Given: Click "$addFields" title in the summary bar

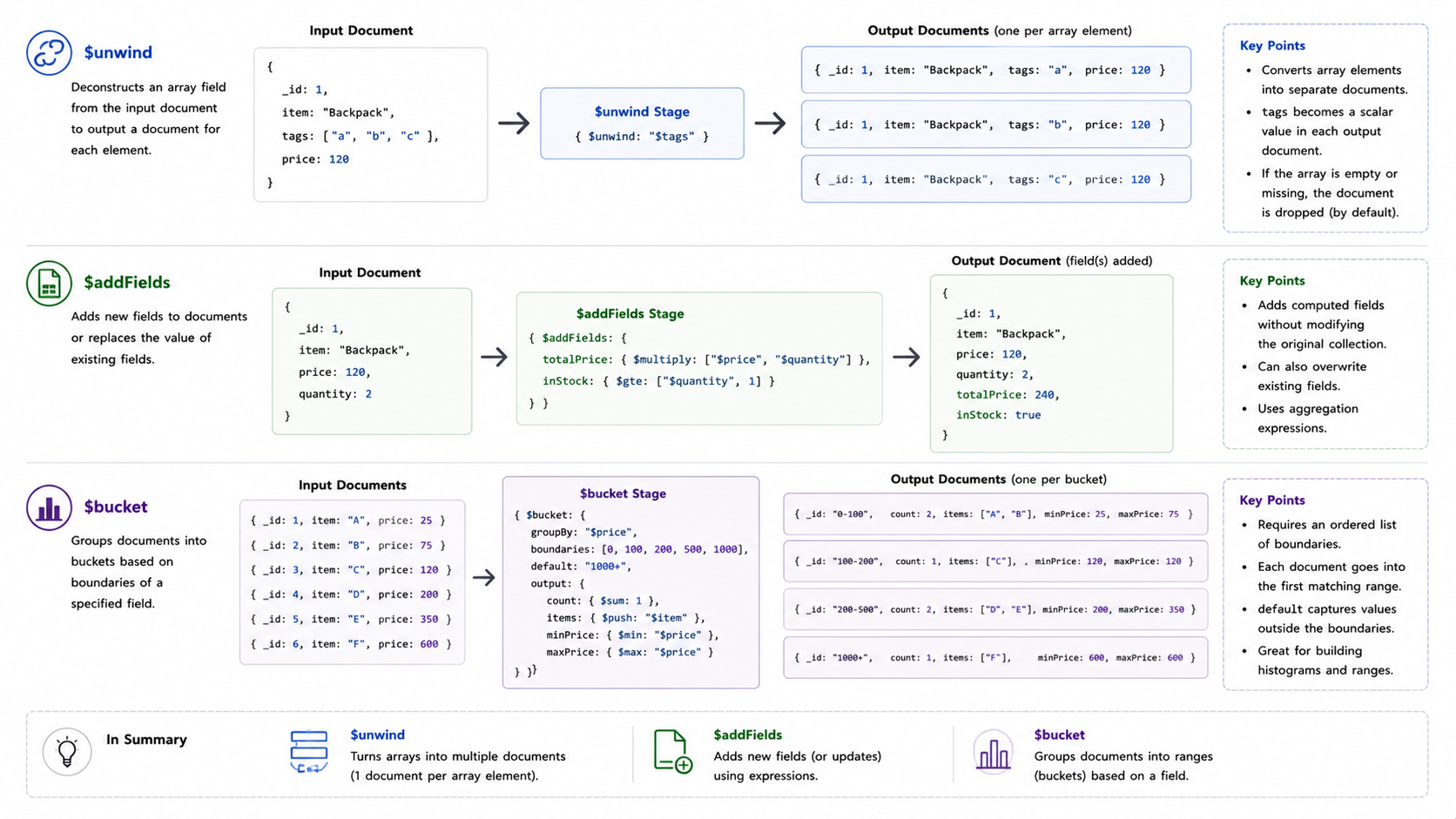Looking at the screenshot, I should click(x=747, y=735).
